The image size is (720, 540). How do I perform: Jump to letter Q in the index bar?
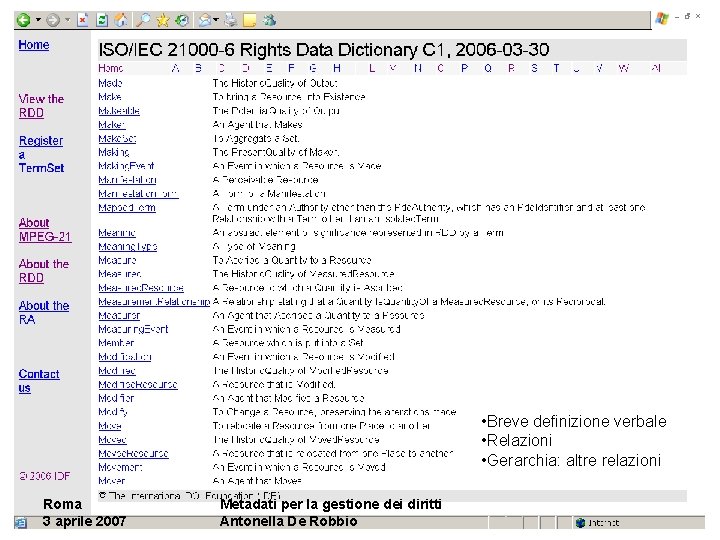coord(488,68)
